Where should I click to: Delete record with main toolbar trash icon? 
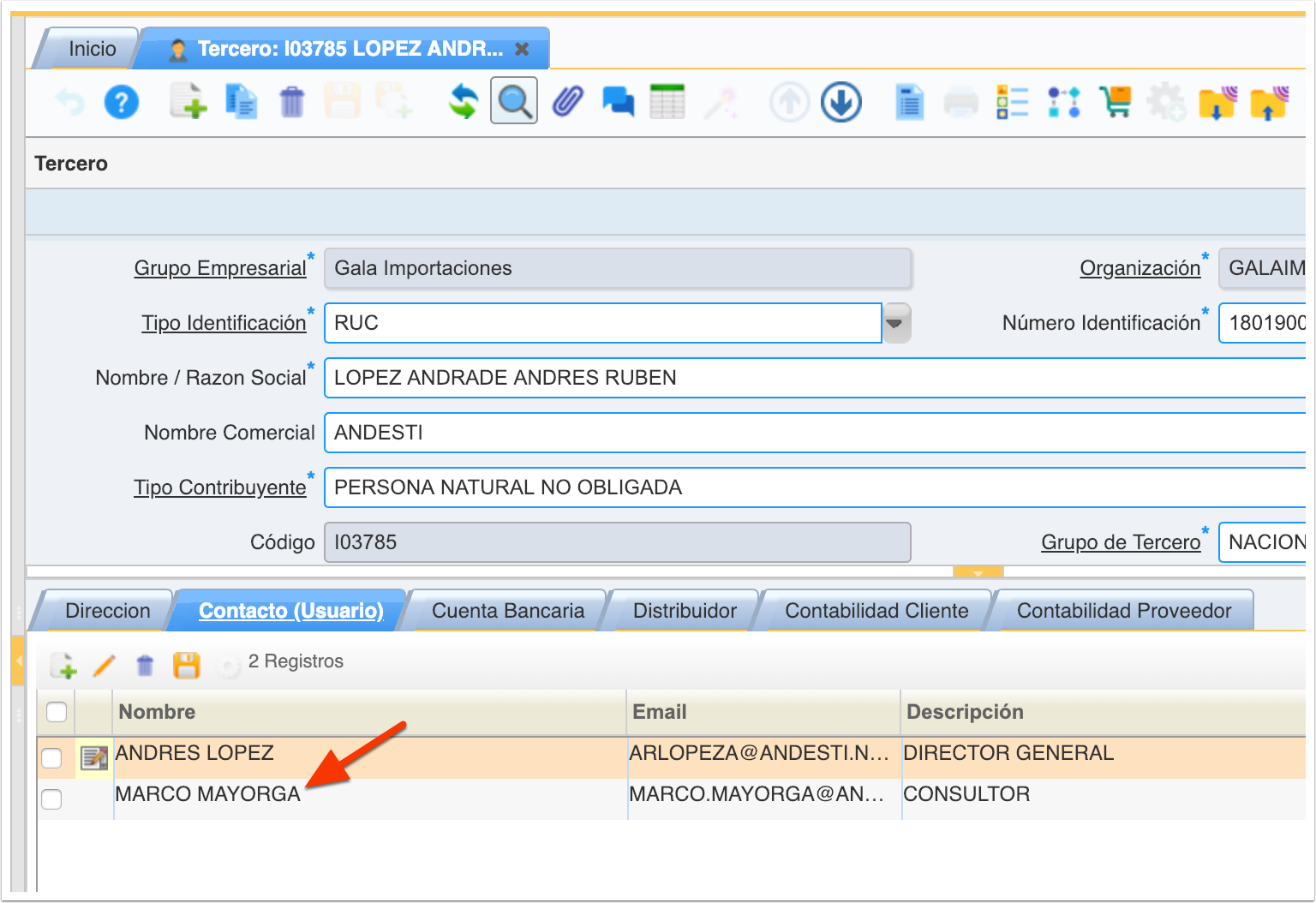292,102
